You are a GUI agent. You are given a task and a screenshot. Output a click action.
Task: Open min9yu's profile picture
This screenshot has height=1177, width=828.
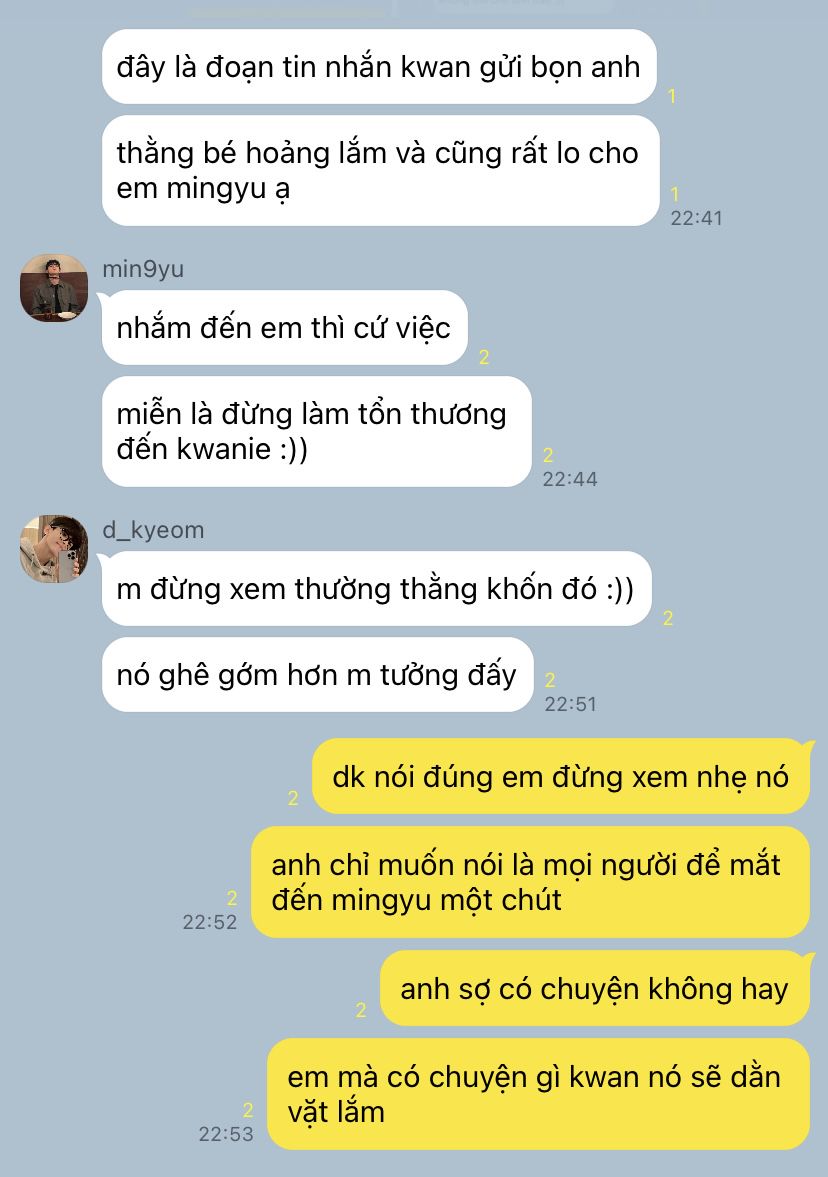coord(53,287)
